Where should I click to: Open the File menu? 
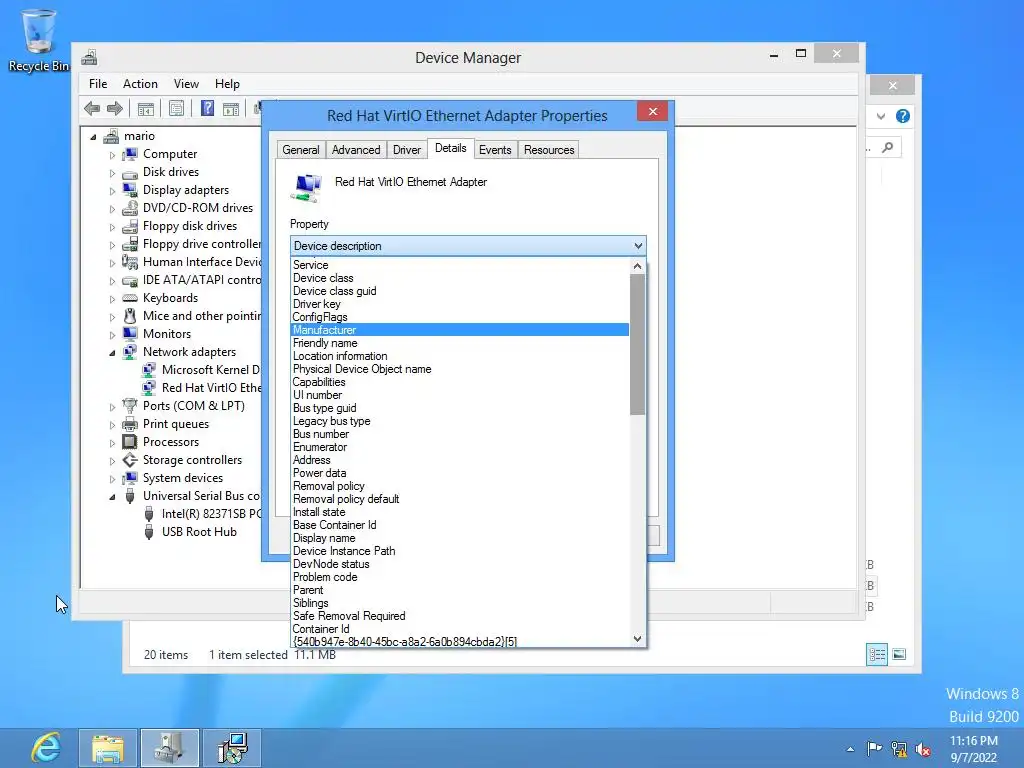(x=98, y=84)
